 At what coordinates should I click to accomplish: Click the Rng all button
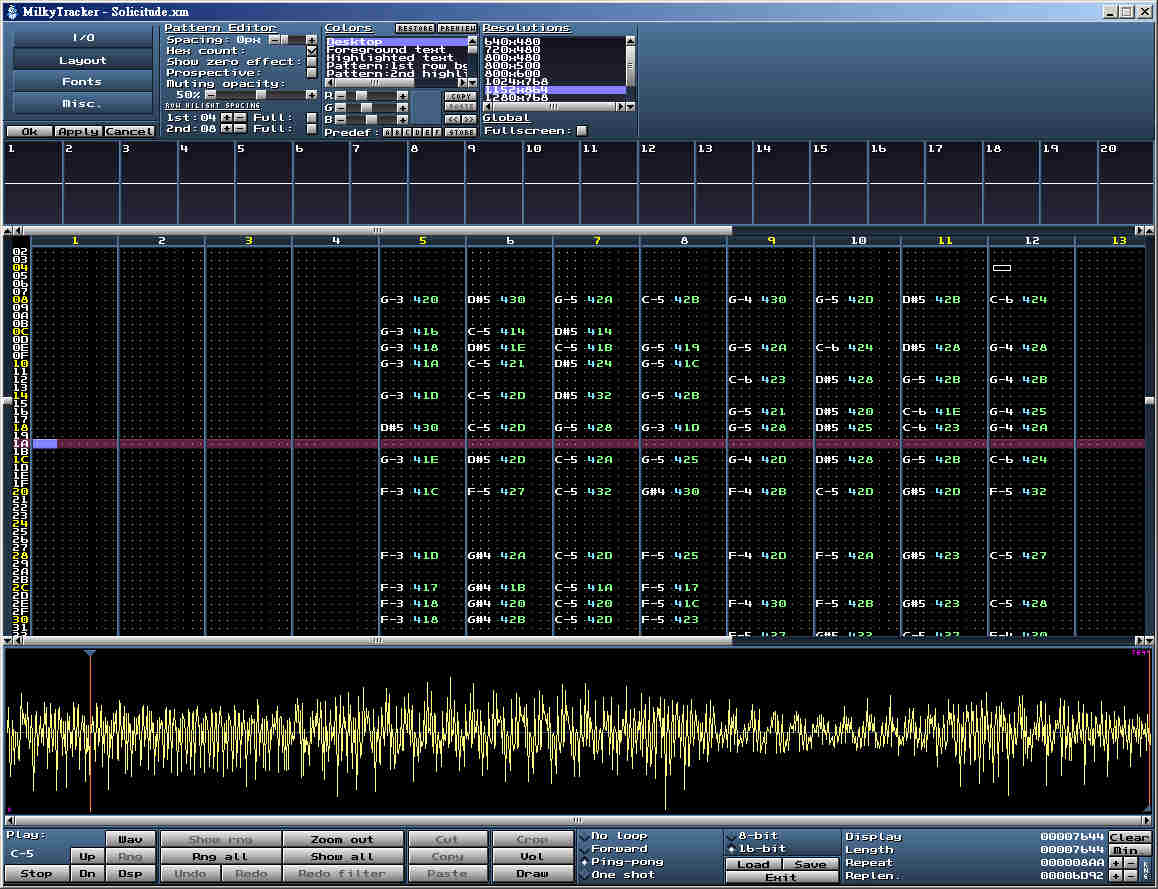click(x=221, y=857)
